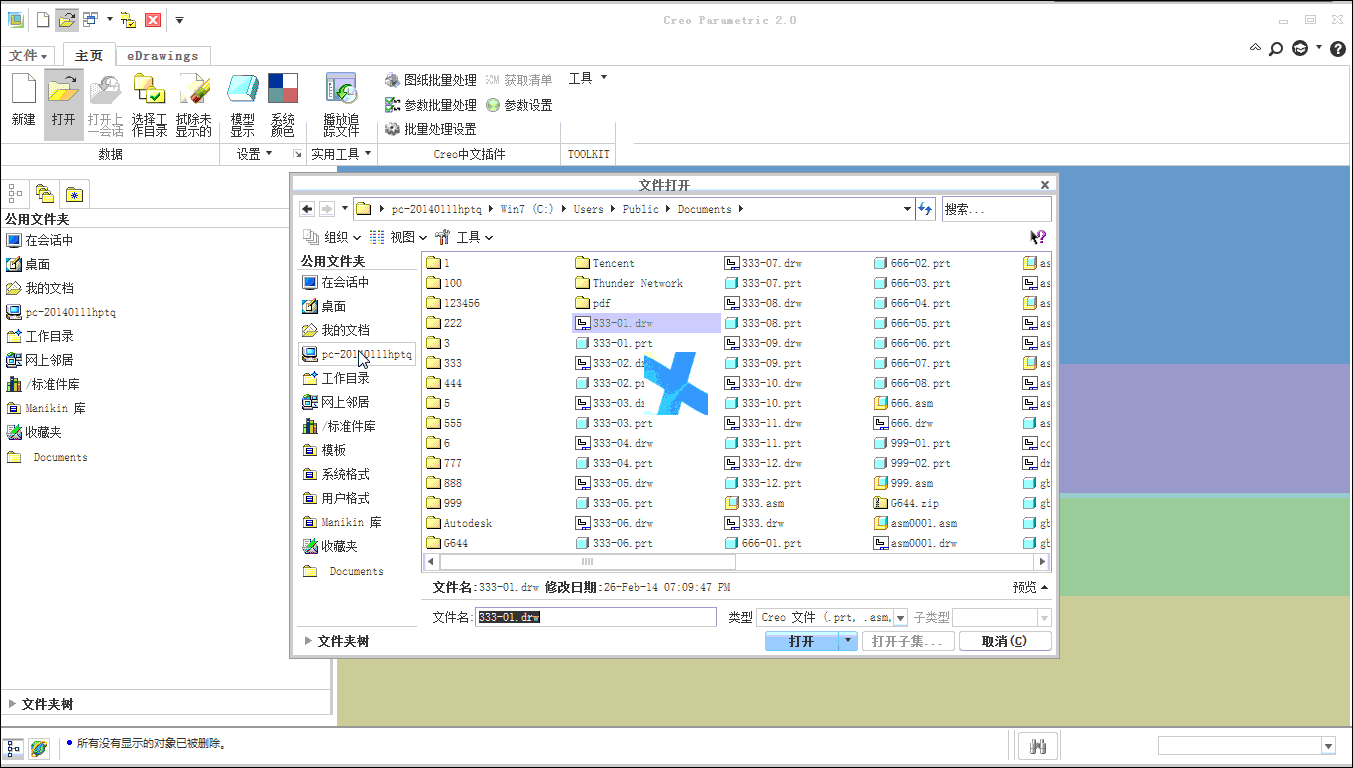Click the arrow next to the 打开 button
The image size is (1353, 768).
[x=848, y=641]
